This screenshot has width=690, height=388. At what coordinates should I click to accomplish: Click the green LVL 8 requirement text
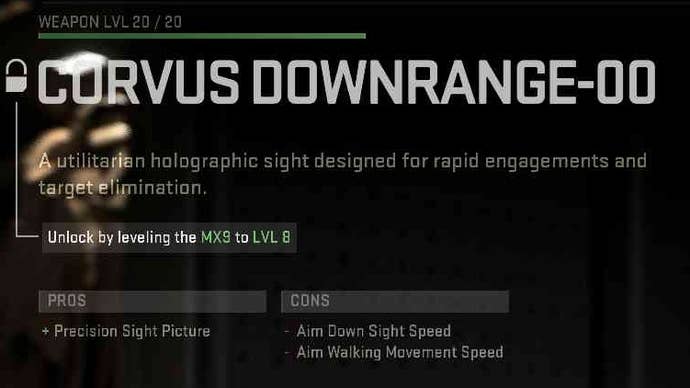tap(272, 238)
